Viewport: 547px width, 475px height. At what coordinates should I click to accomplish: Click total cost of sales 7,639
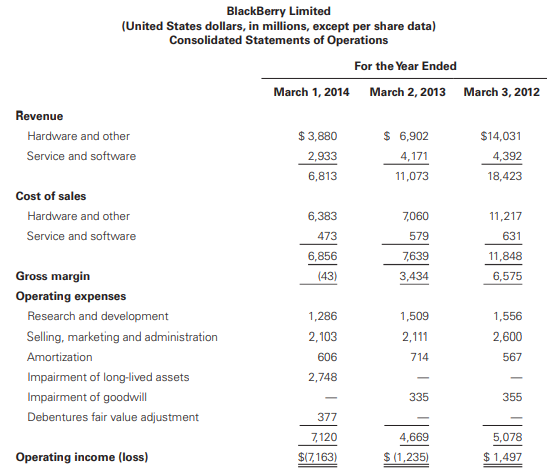coord(415,256)
